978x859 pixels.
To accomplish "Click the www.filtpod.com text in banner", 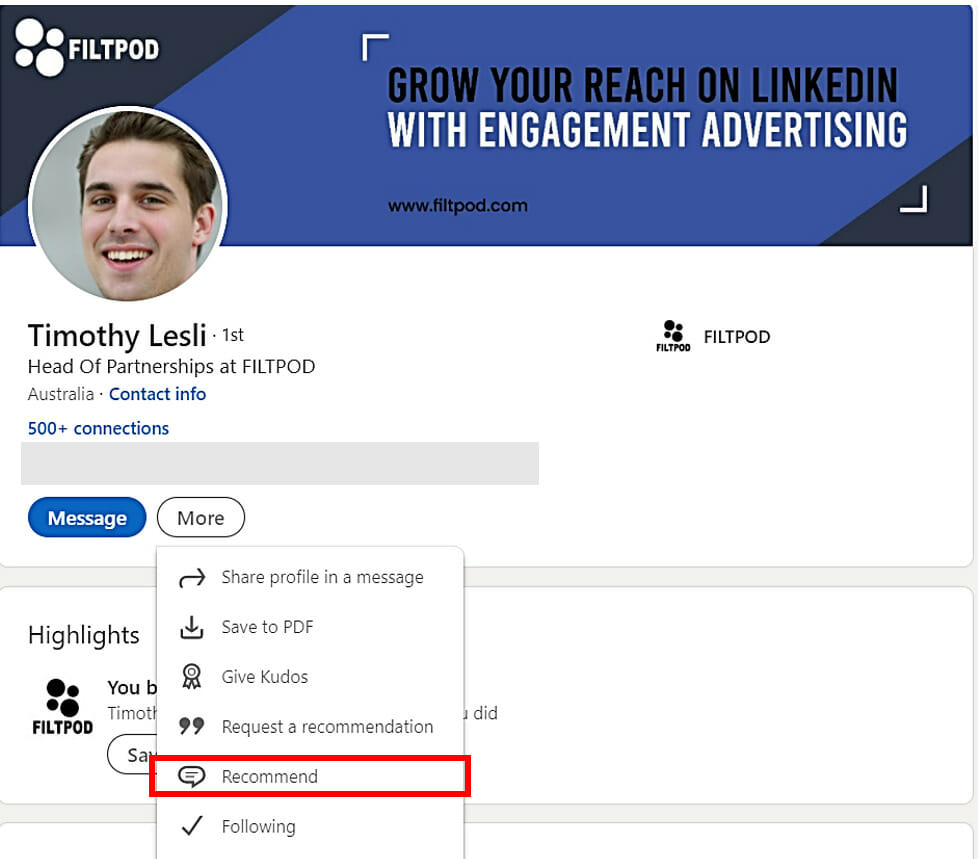I will 458,205.
